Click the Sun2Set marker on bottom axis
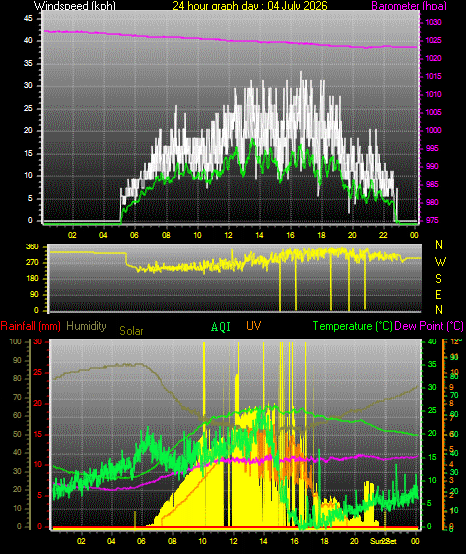Image resolution: width=466 pixels, height=554 pixels. click(x=383, y=541)
